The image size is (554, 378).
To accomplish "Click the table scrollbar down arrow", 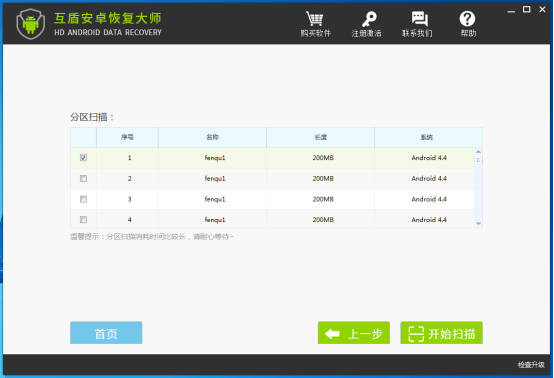I will (x=478, y=223).
